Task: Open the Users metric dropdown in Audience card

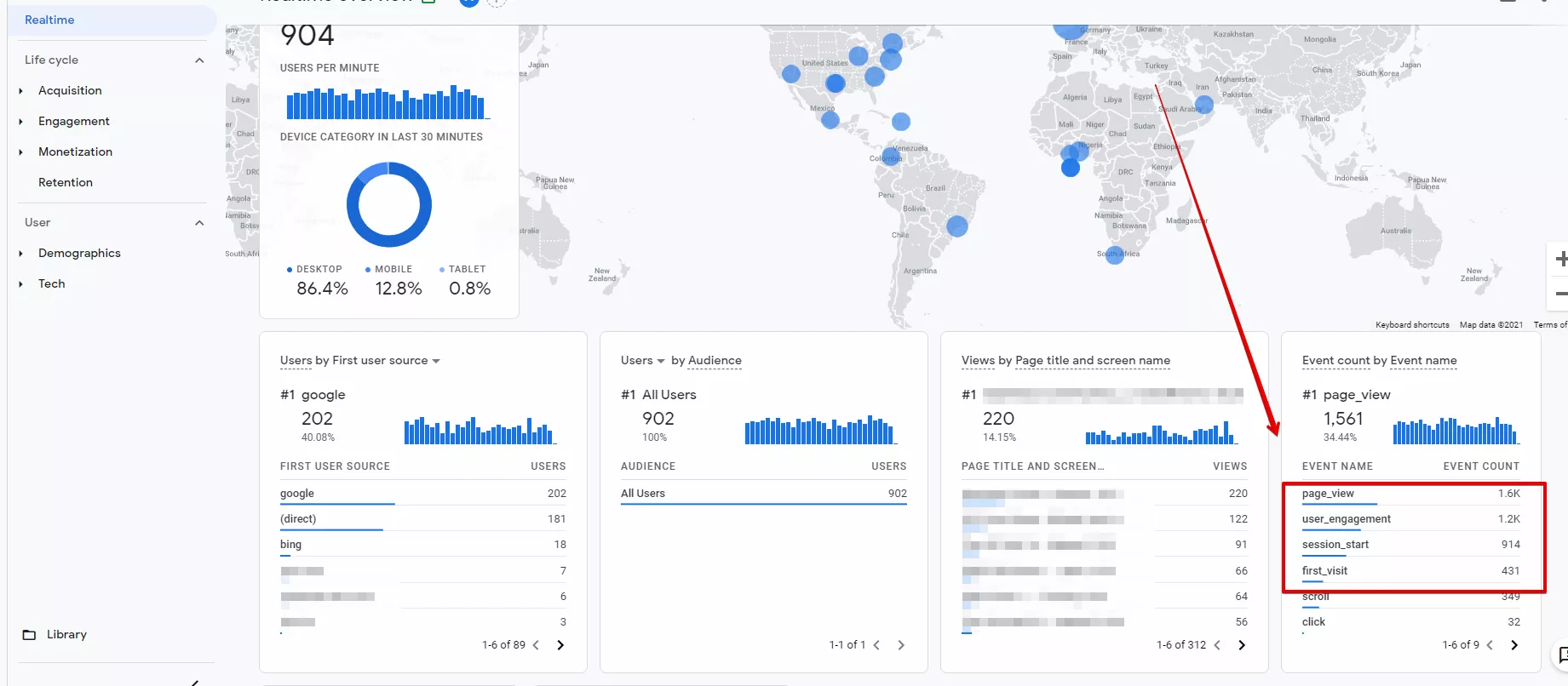Action: coord(643,361)
